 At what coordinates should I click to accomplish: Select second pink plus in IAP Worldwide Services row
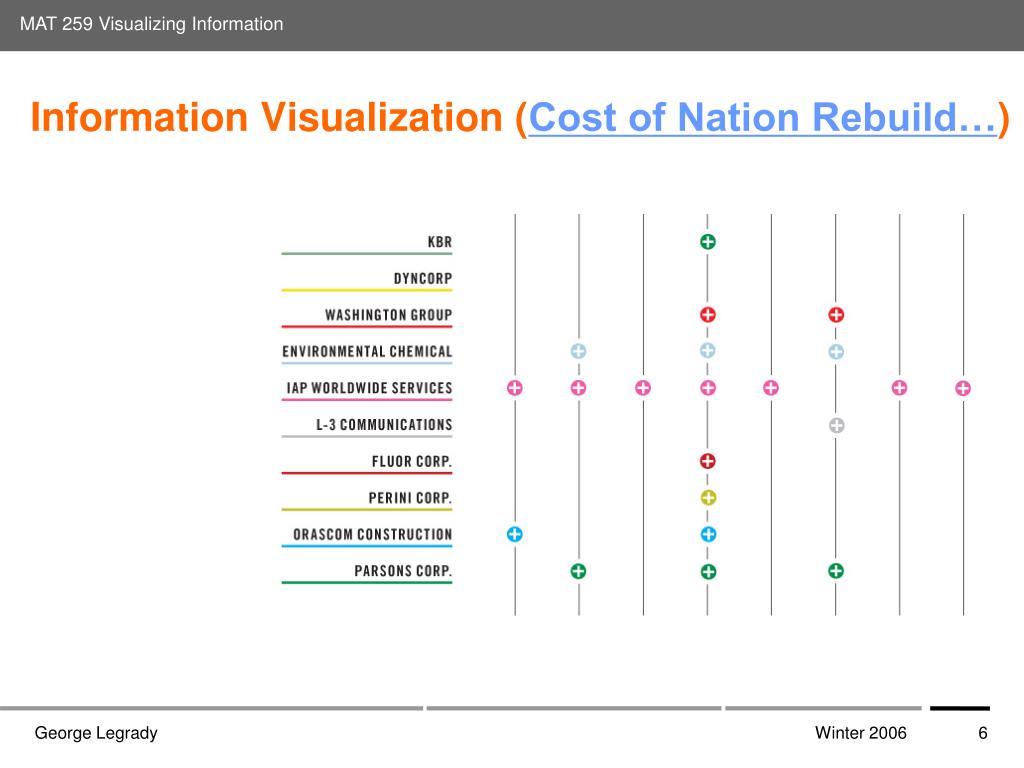pyautogui.click(x=578, y=388)
